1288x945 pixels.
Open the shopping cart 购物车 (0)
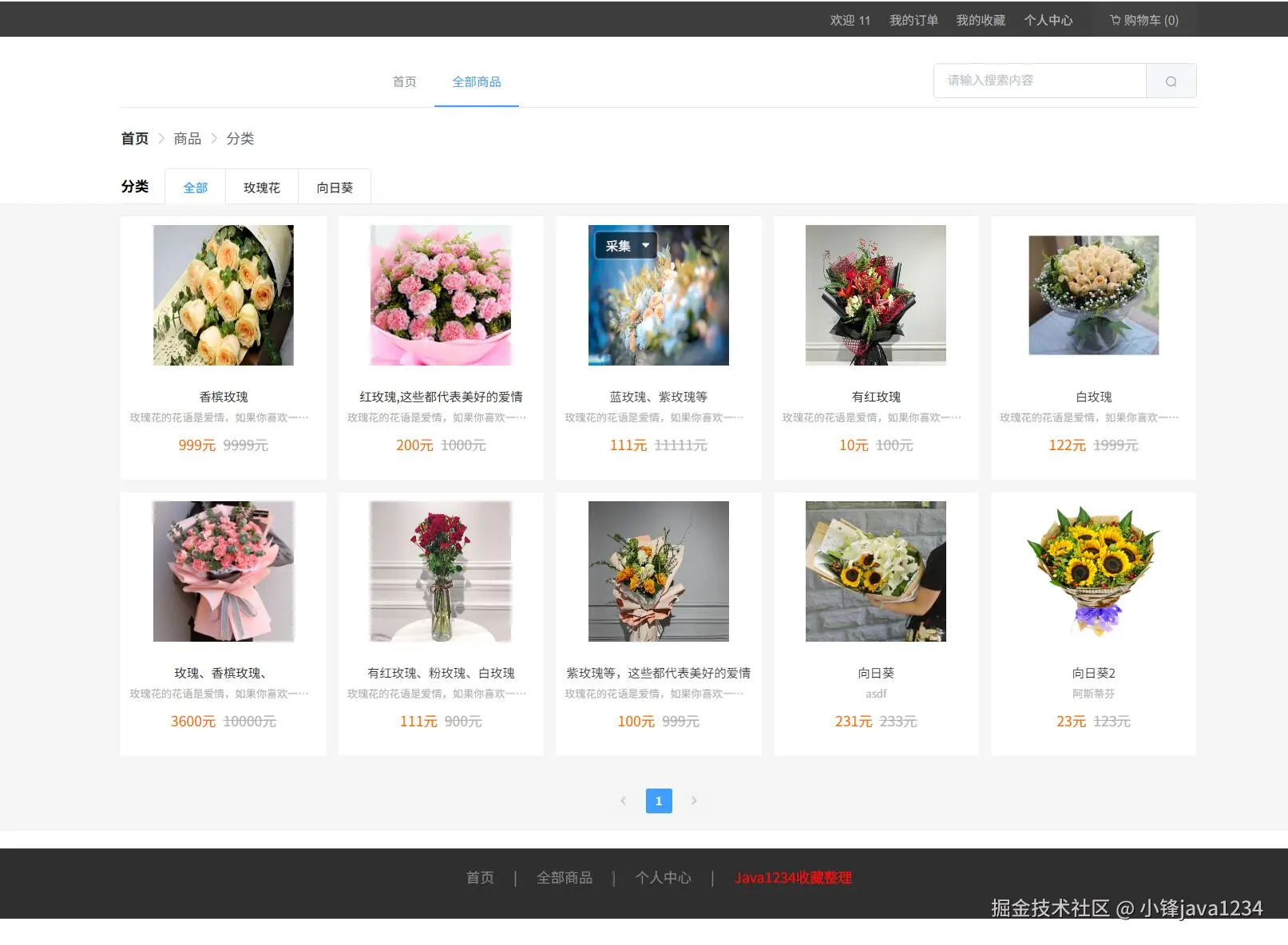click(1144, 20)
